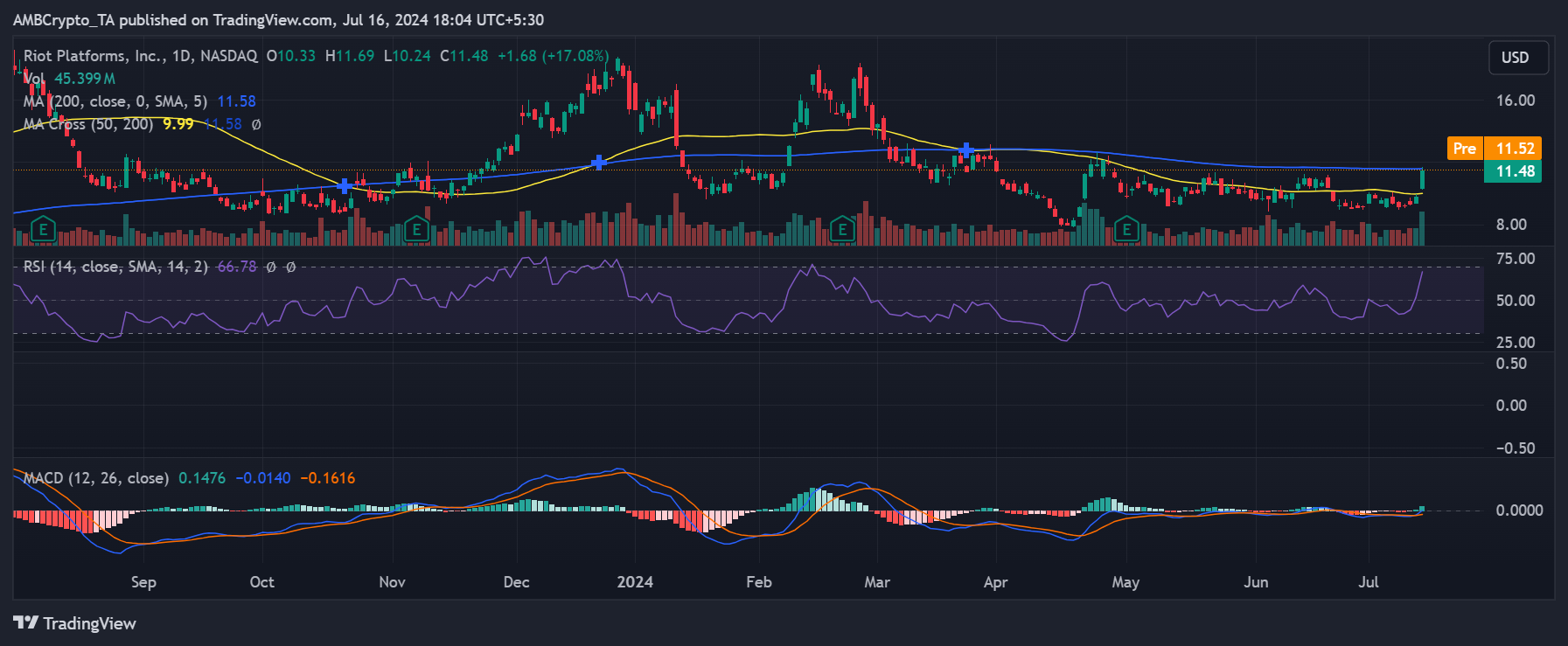Click the latest green candlestick on the right
Screen dimensions: 1568x646
coord(1422,178)
